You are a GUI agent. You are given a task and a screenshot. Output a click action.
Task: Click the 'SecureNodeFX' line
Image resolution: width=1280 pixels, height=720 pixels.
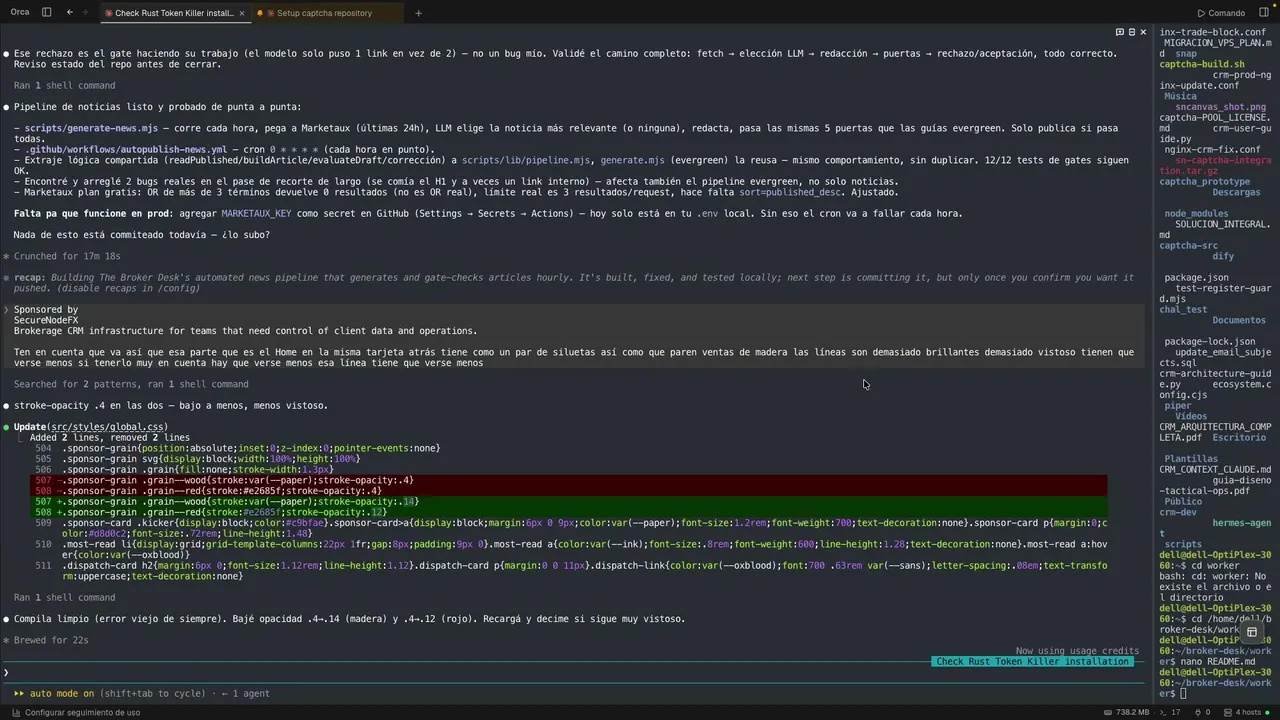coord(45,320)
